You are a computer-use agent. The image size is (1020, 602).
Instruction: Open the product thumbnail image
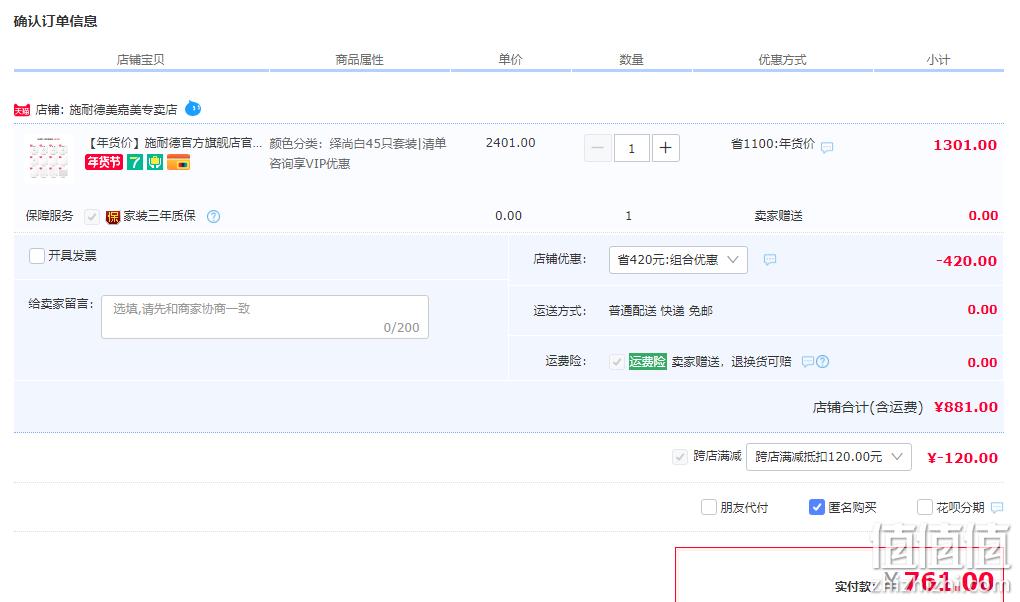coord(49,158)
